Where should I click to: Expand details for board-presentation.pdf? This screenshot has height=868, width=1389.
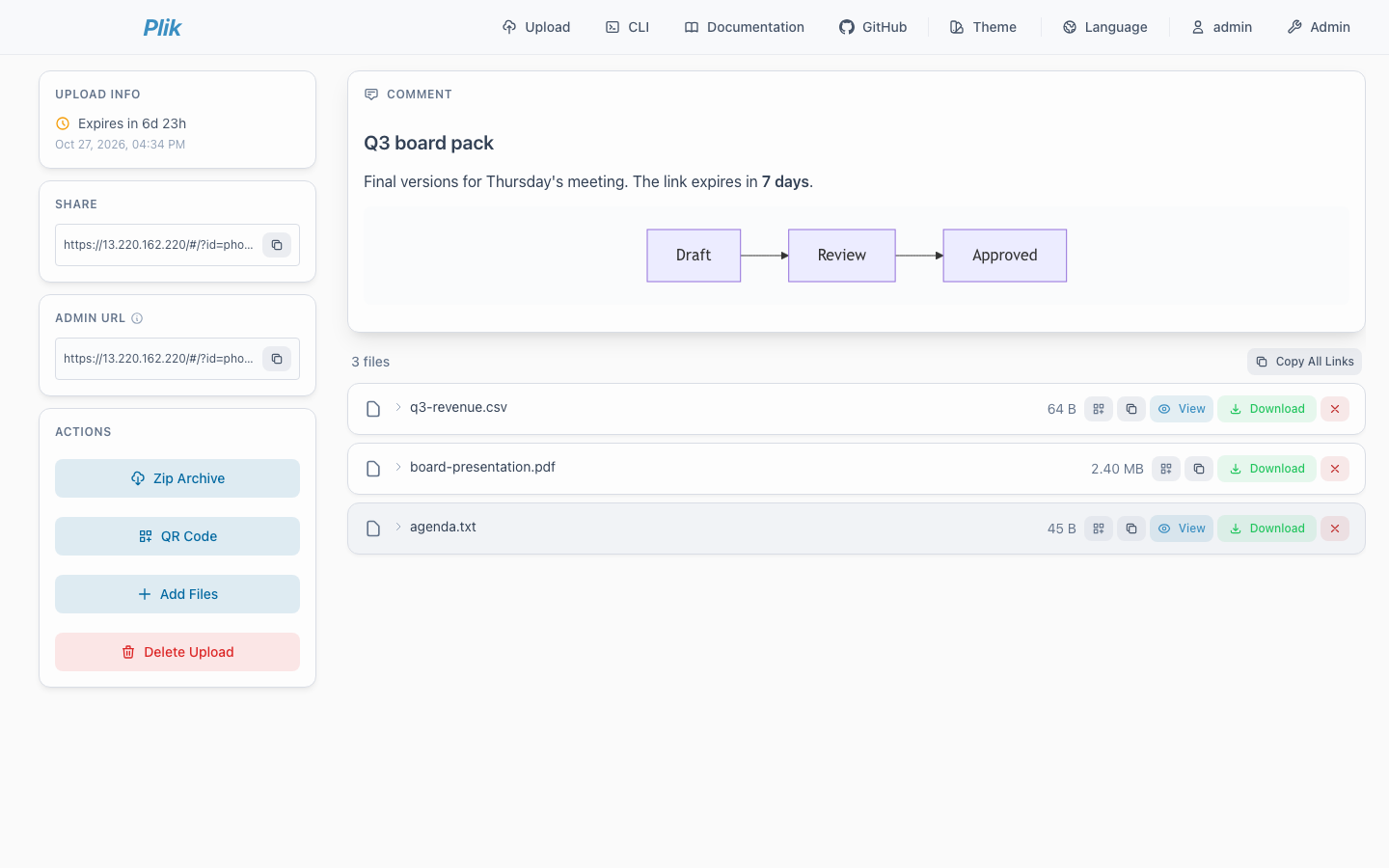[397, 467]
